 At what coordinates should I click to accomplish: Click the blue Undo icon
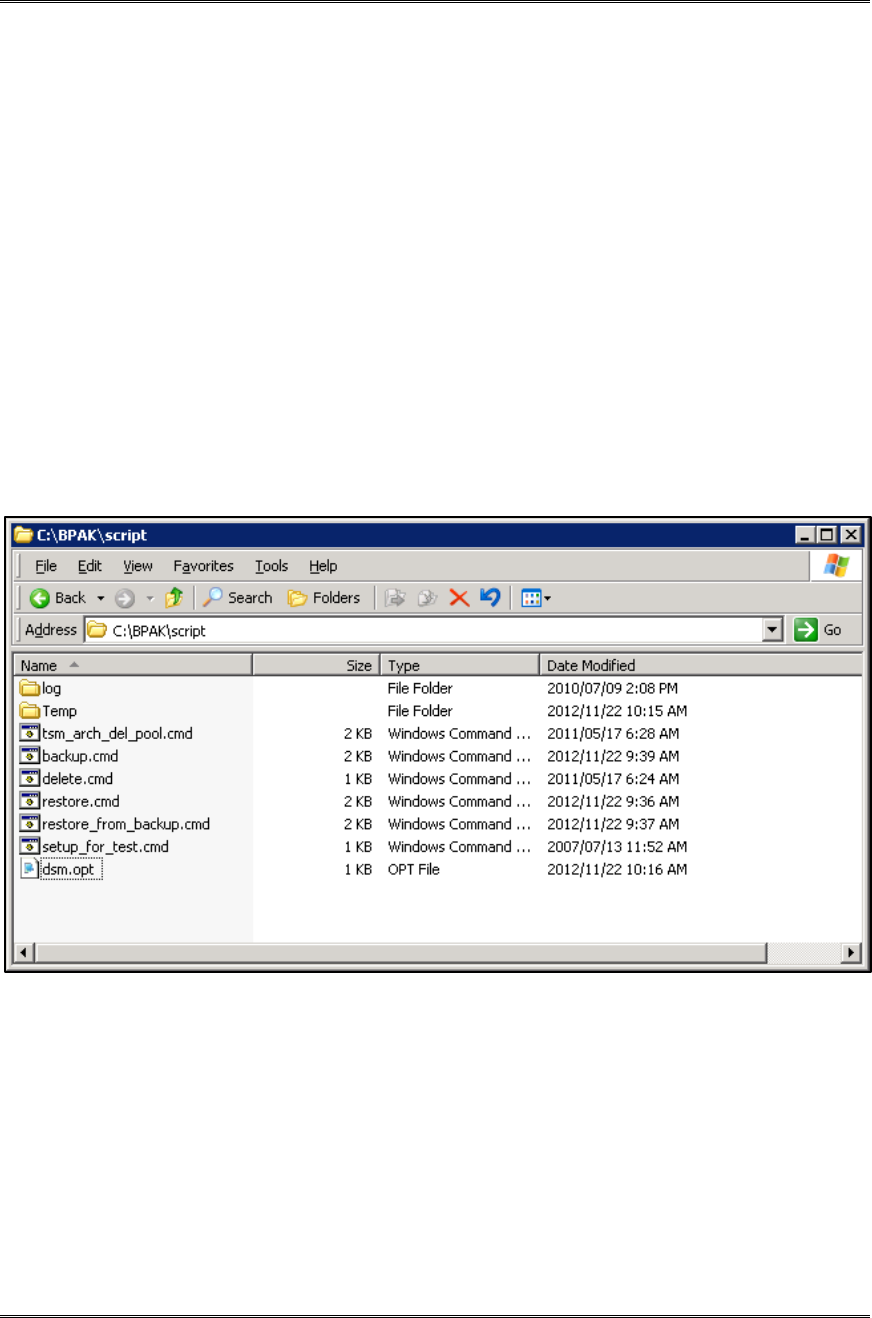click(491, 598)
